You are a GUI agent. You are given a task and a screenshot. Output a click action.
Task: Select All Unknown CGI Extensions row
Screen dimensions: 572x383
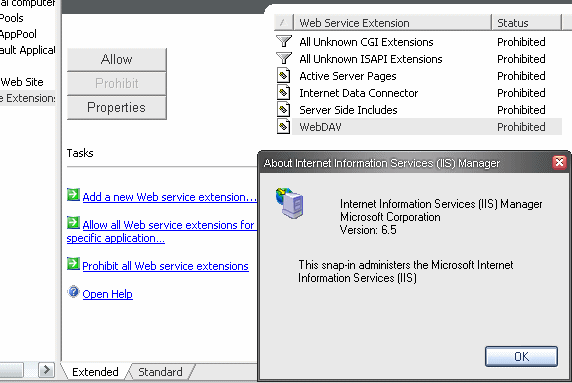418,42
